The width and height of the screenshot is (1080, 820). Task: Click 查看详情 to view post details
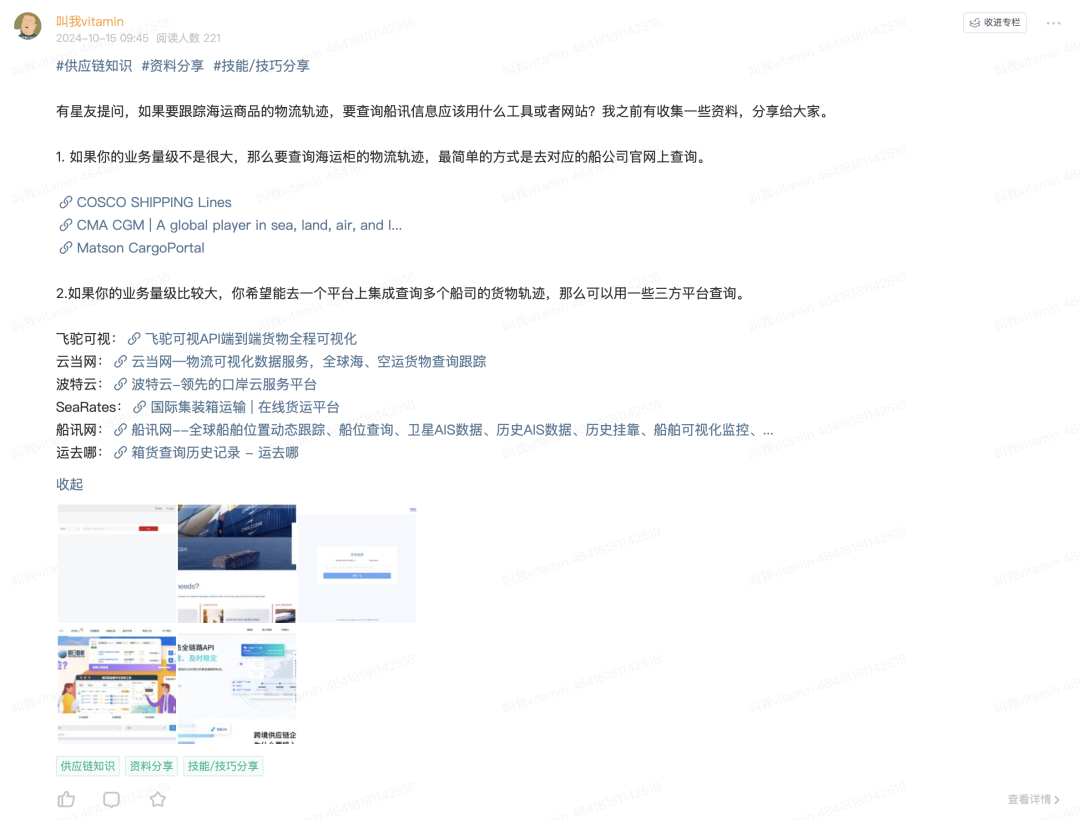pos(1033,799)
